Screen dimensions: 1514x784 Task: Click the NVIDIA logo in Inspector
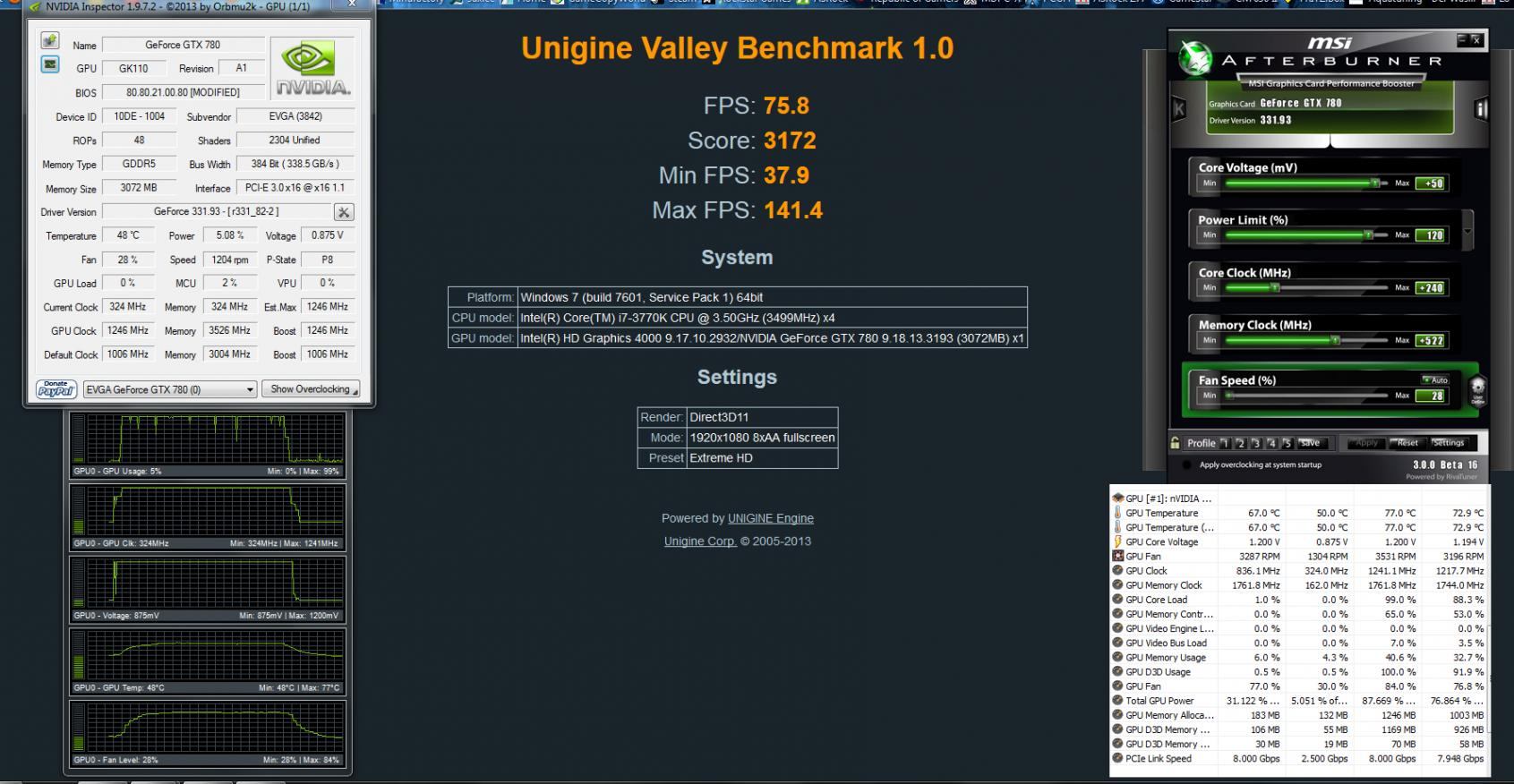pos(312,67)
